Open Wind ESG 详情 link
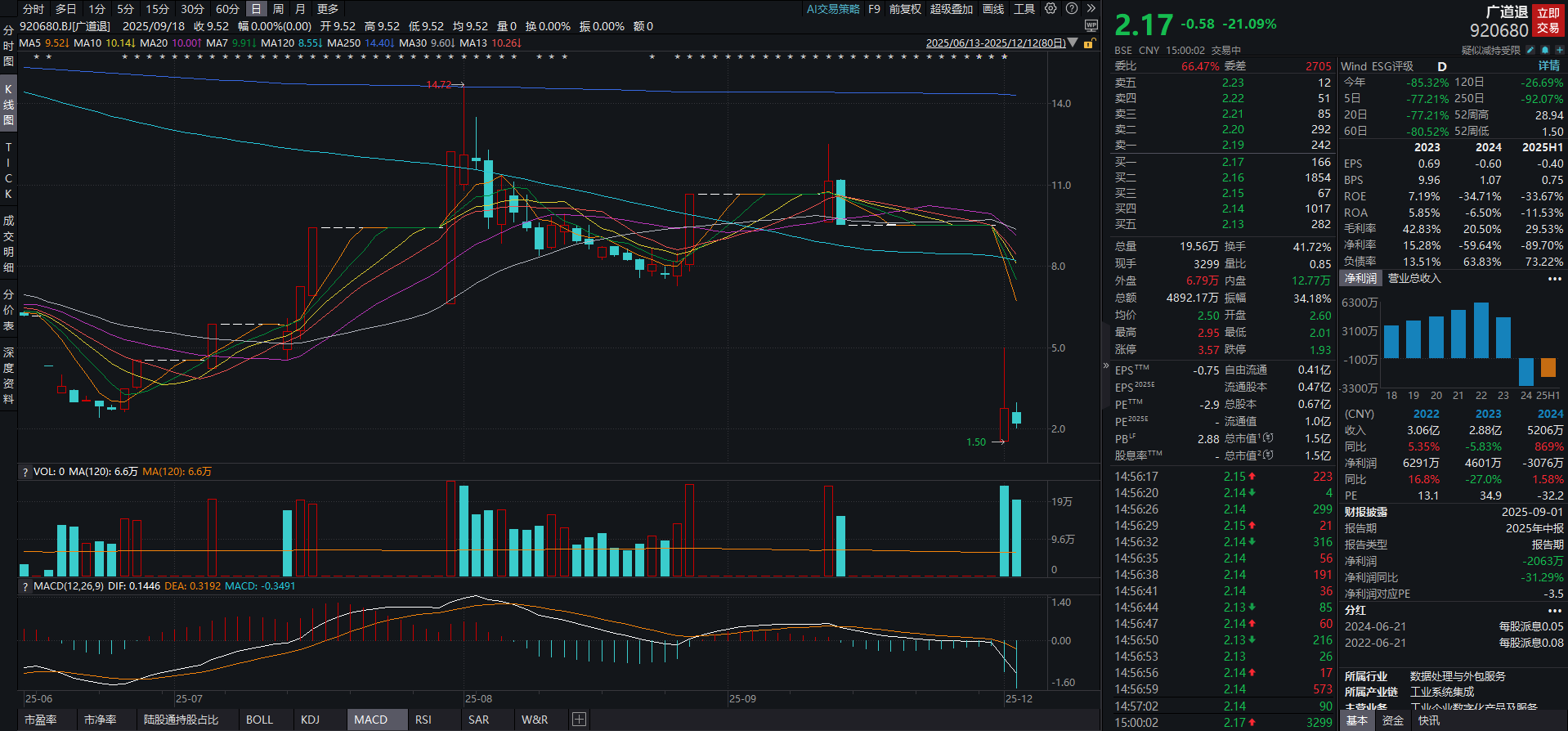1568x731 pixels. [1548, 66]
